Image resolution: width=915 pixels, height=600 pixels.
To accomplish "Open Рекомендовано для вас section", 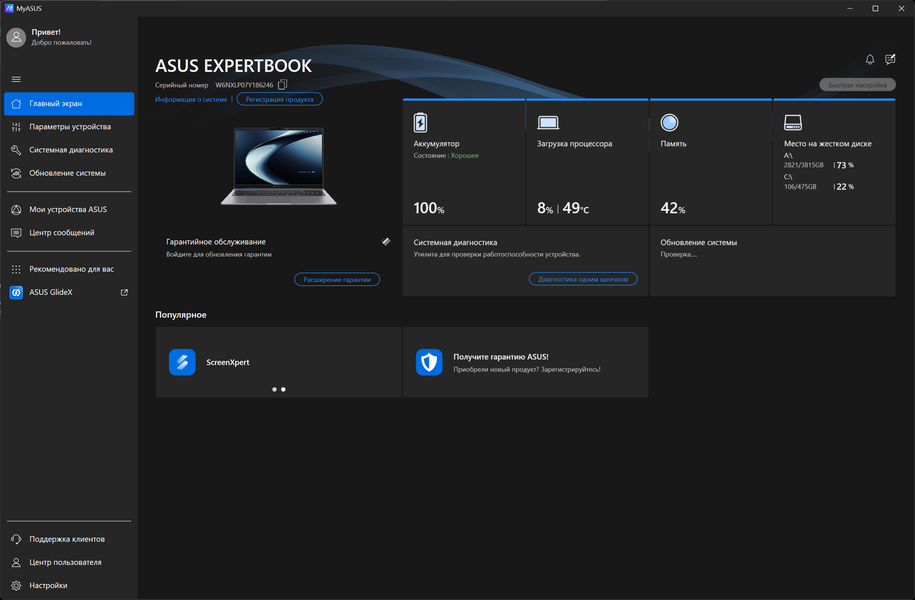I will (x=69, y=269).
